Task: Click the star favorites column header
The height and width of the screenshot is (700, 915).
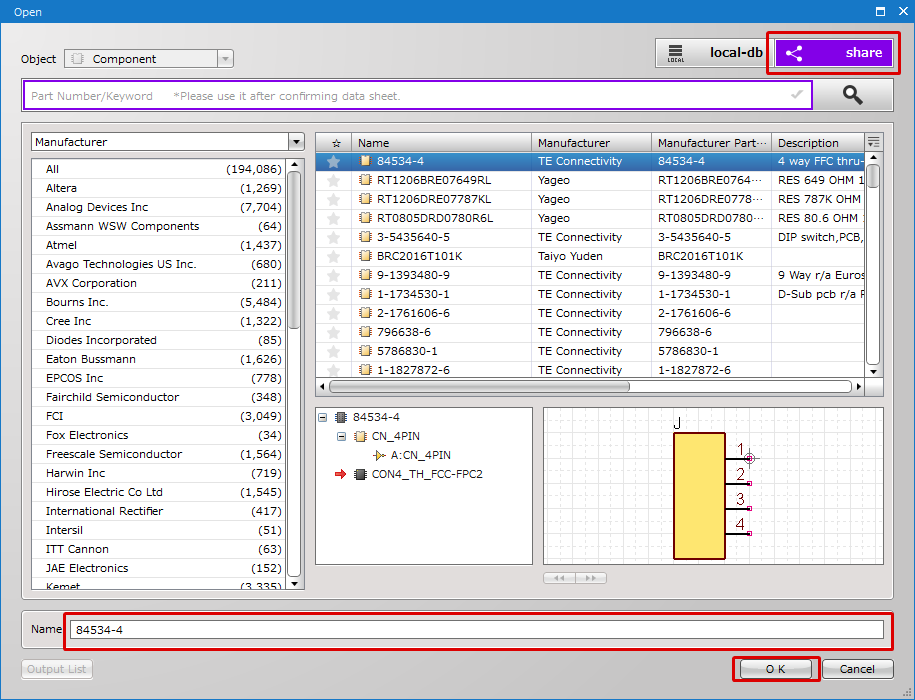Action: click(x=335, y=143)
